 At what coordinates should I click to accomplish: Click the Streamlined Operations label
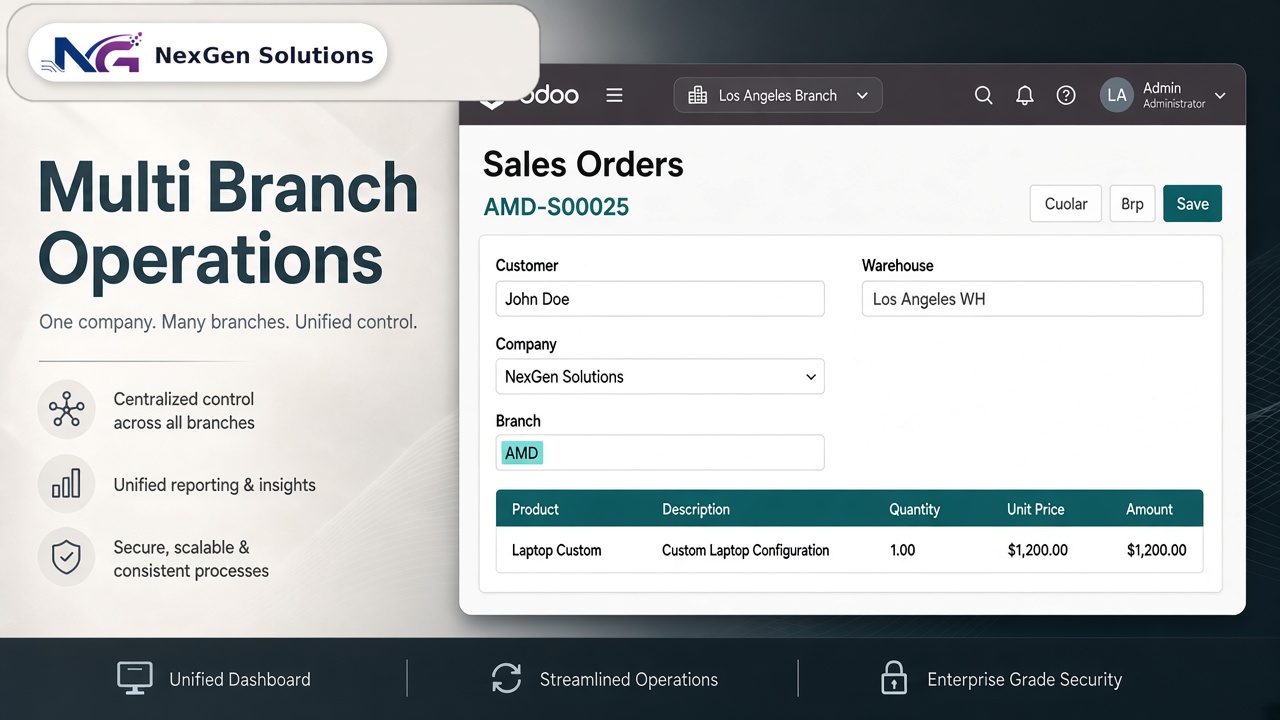629,679
